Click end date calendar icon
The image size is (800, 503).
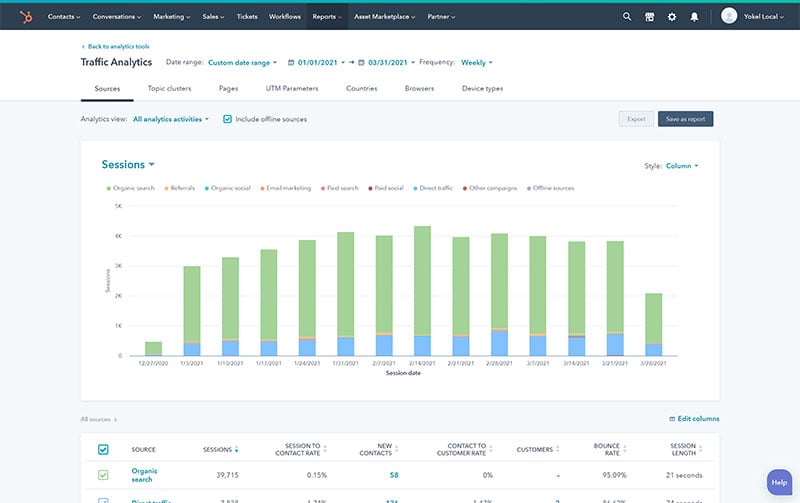(361, 63)
